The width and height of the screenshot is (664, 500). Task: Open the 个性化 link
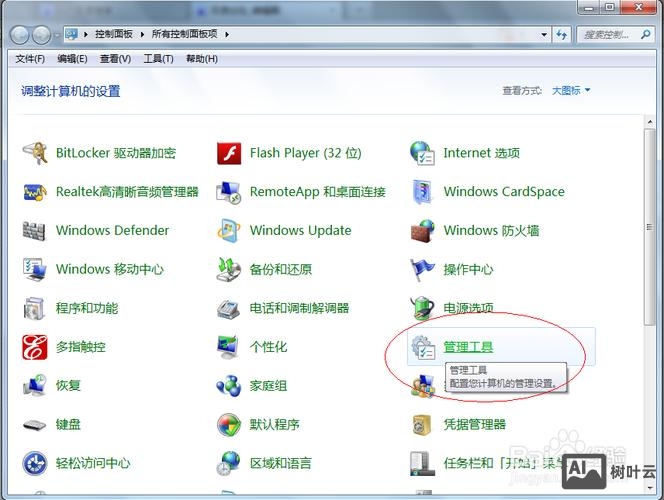(268, 347)
